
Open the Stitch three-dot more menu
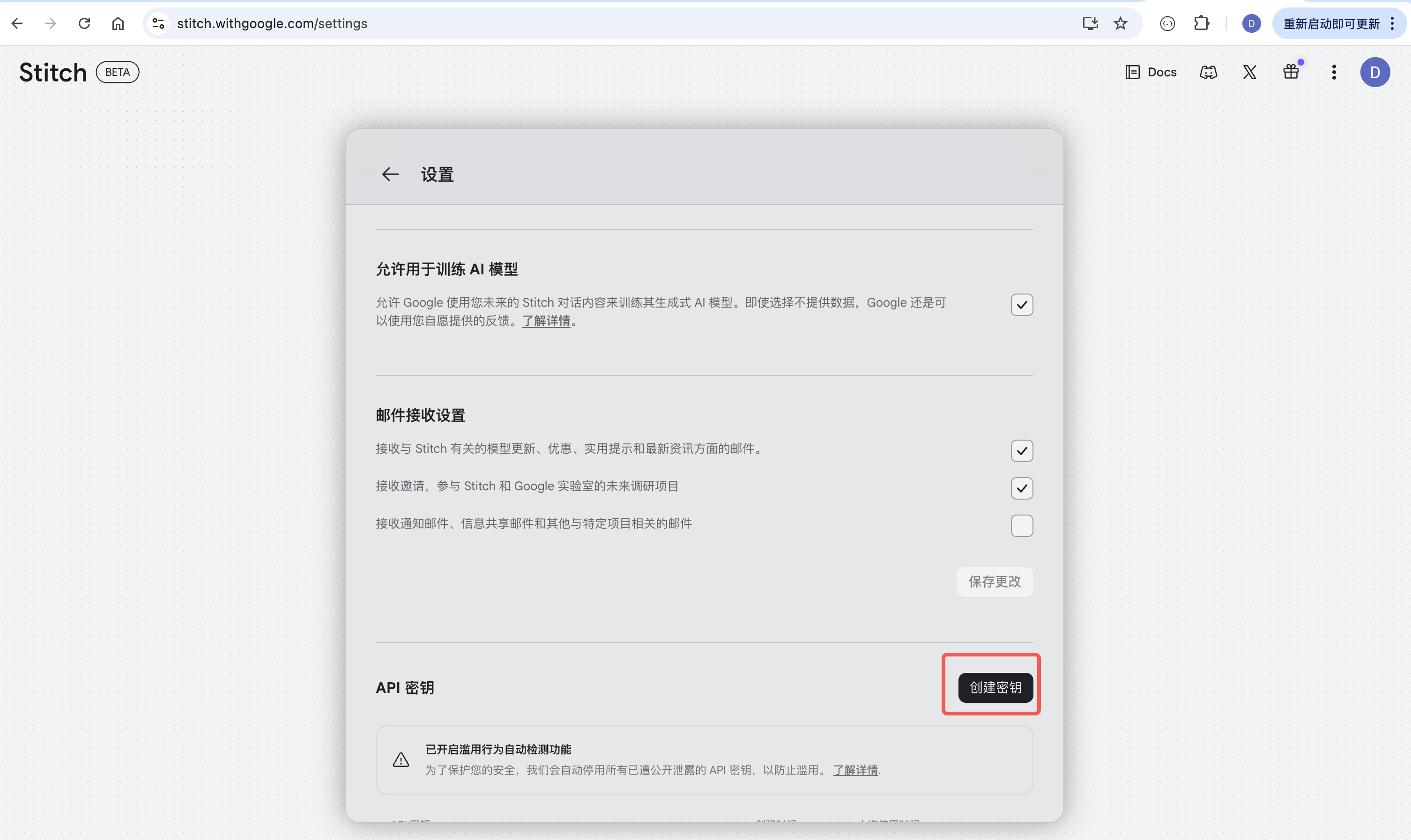[1334, 72]
